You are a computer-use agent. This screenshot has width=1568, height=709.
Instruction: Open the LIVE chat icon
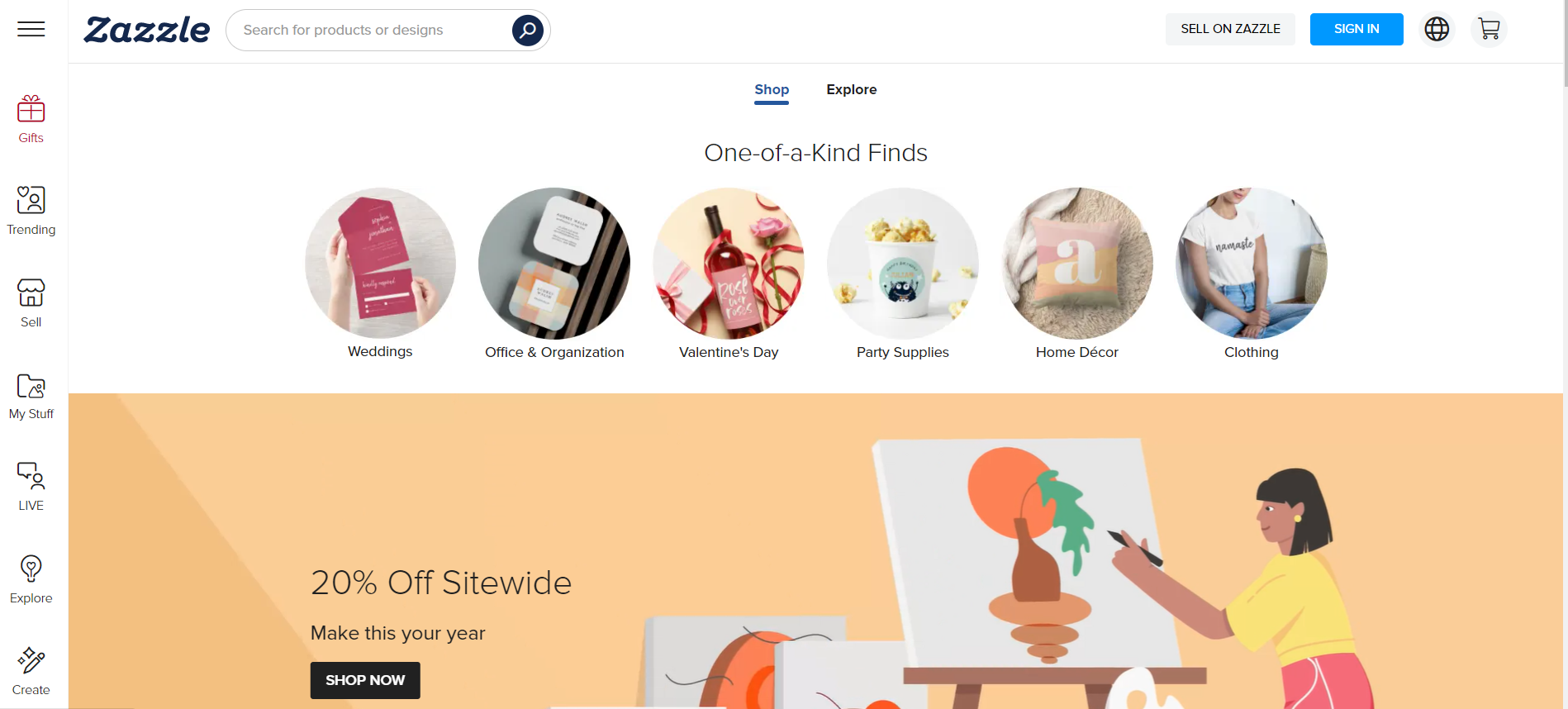(31, 476)
